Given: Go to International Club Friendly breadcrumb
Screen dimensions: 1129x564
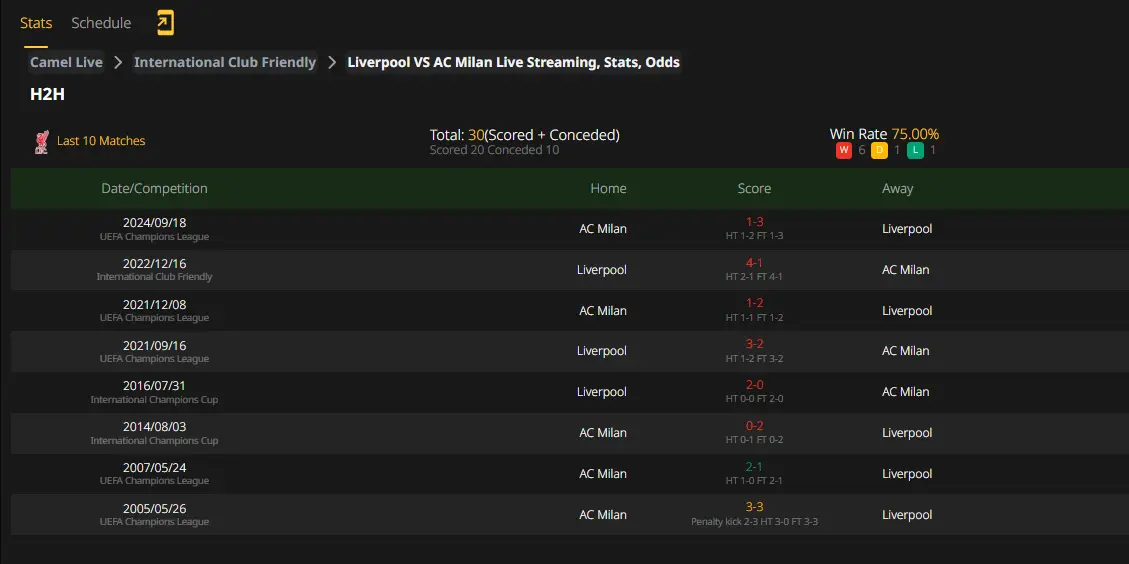Looking at the screenshot, I should pos(225,62).
